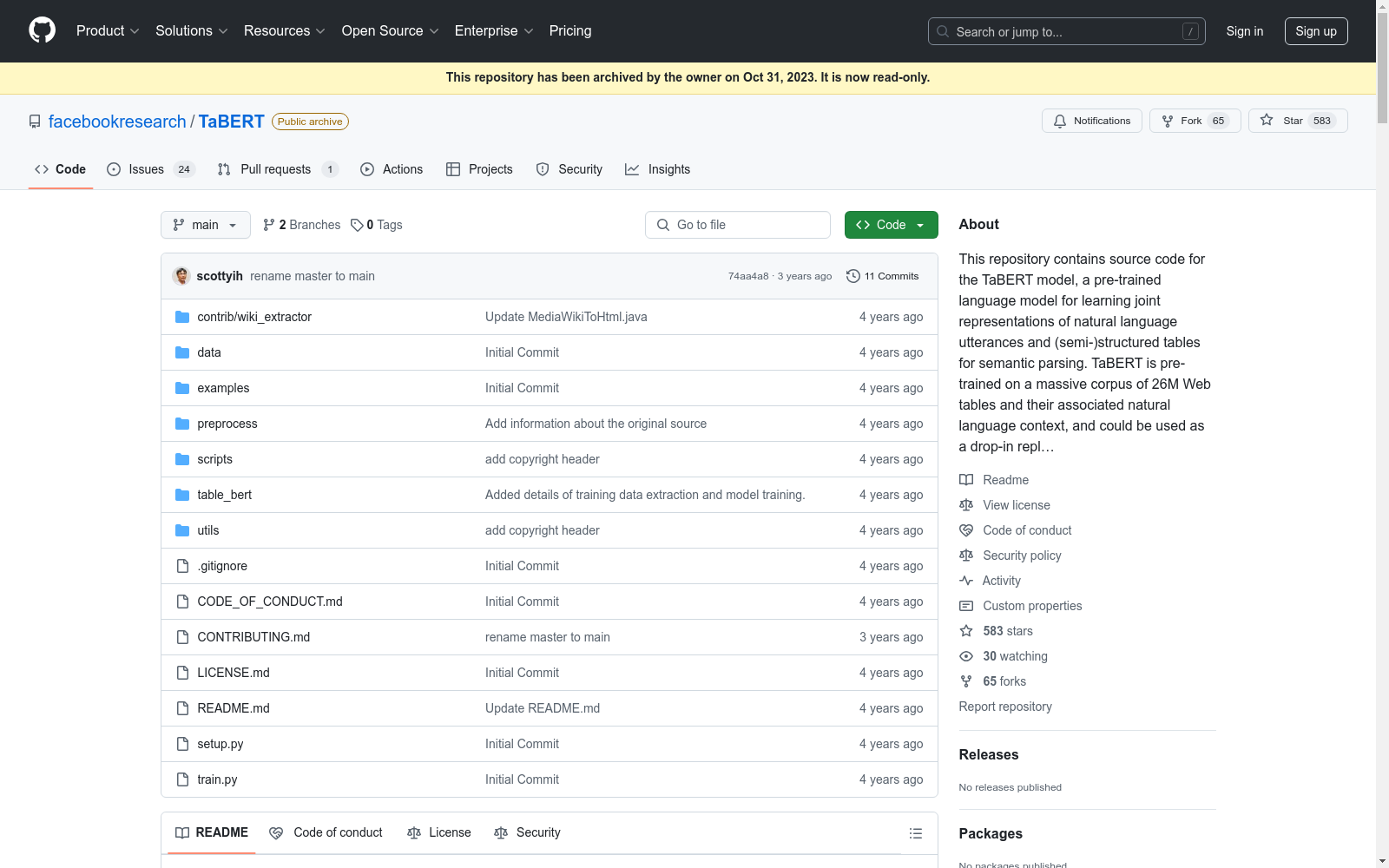Viewport: 1389px width, 868px height.
Task: Open the Issues tab
Action: [x=151, y=169]
